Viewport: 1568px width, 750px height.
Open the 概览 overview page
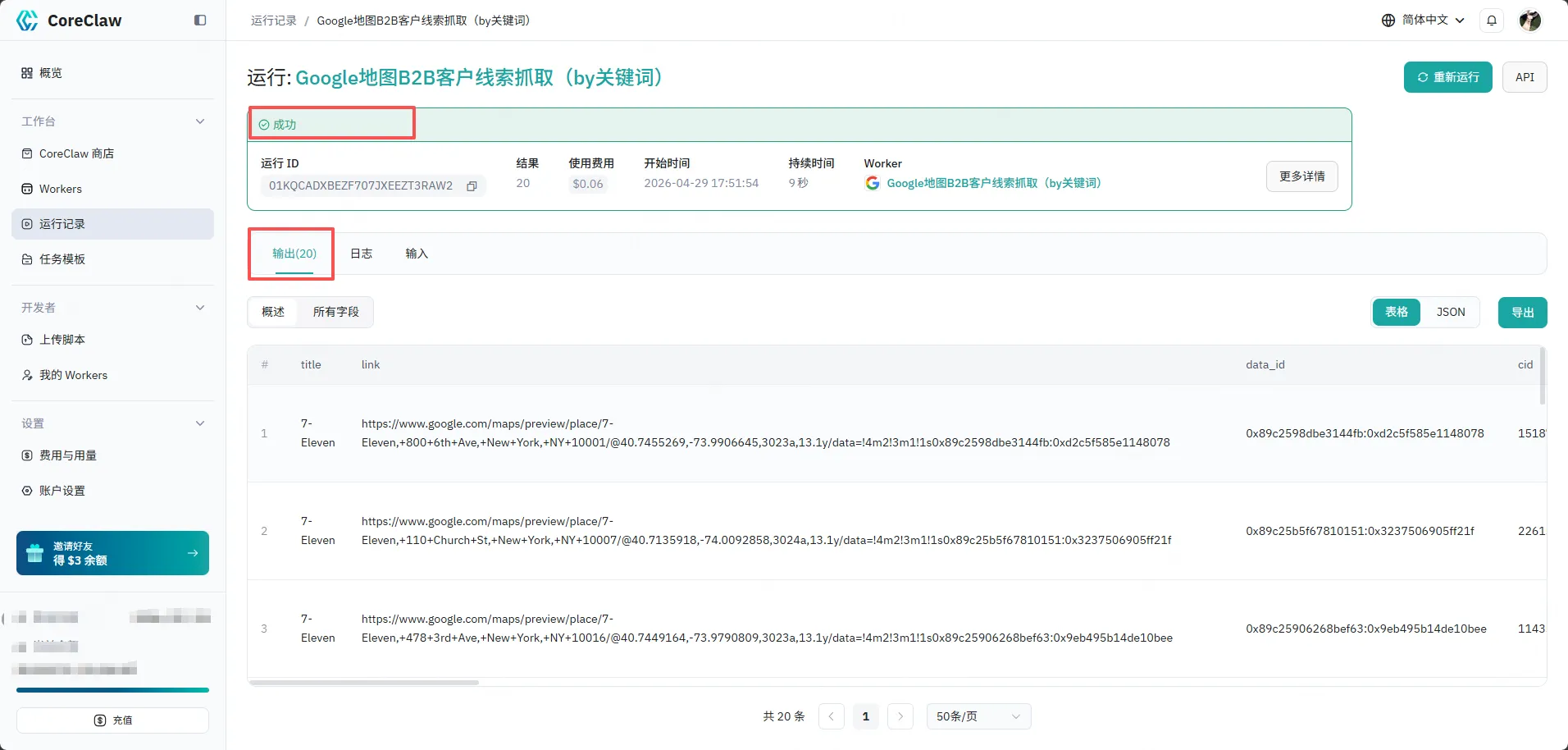112,73
